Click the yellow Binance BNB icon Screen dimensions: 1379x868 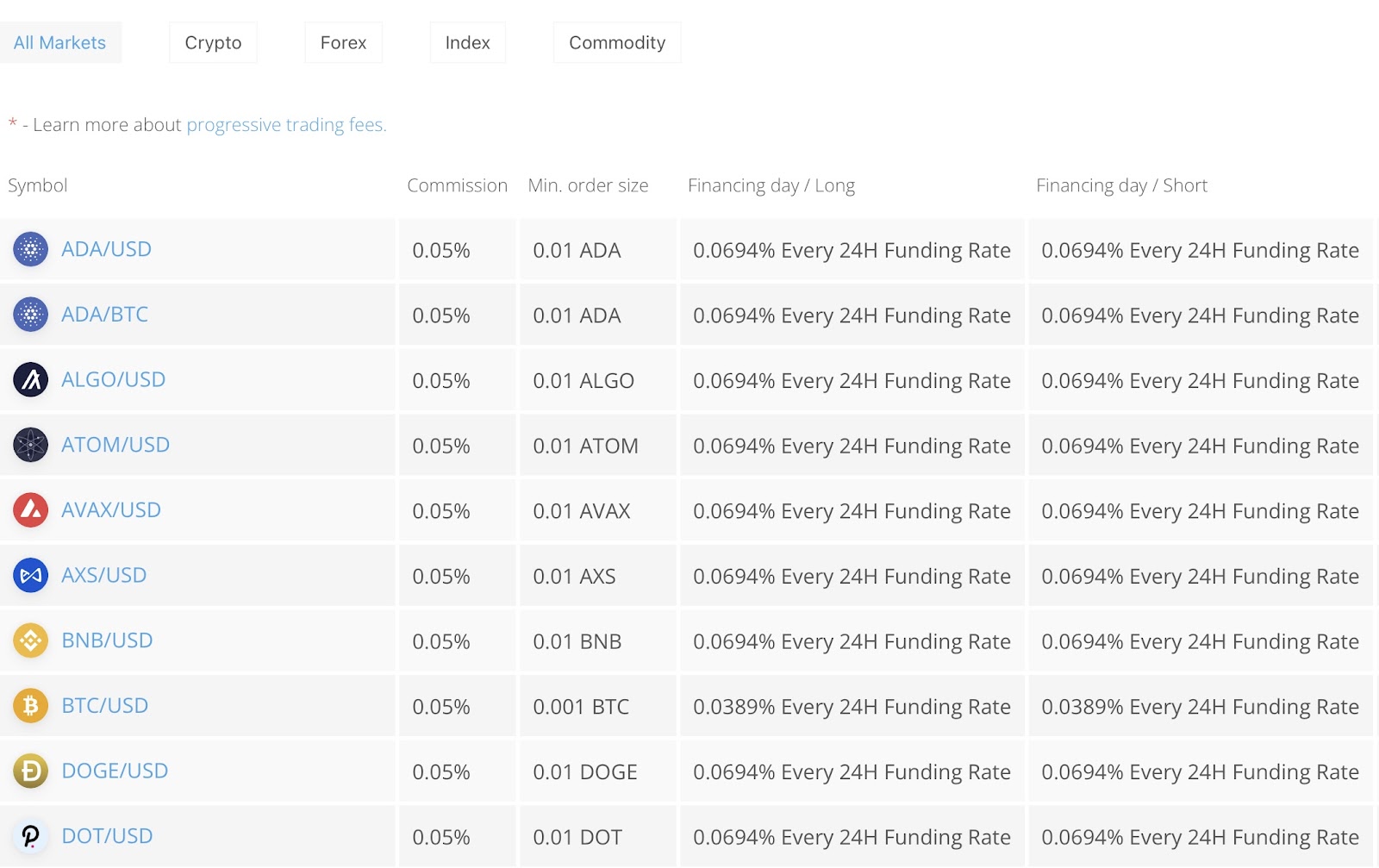coord(30,640)
